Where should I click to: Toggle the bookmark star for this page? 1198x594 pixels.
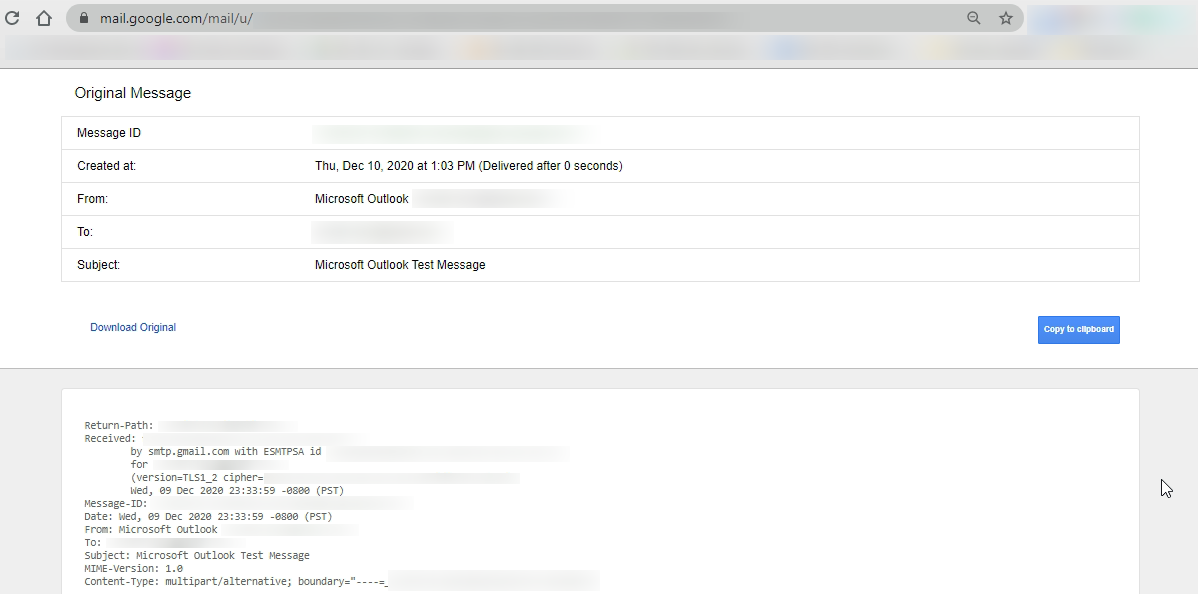coord(1006,18)
